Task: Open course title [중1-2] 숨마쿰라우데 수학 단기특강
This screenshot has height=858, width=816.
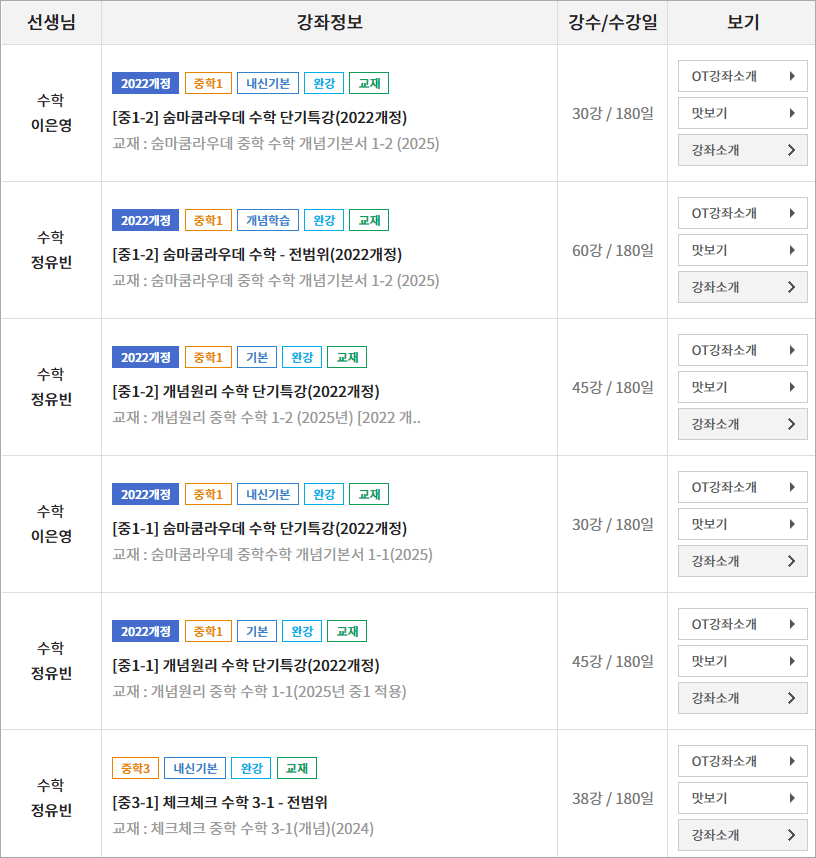Action: click(x=260, y=117)
